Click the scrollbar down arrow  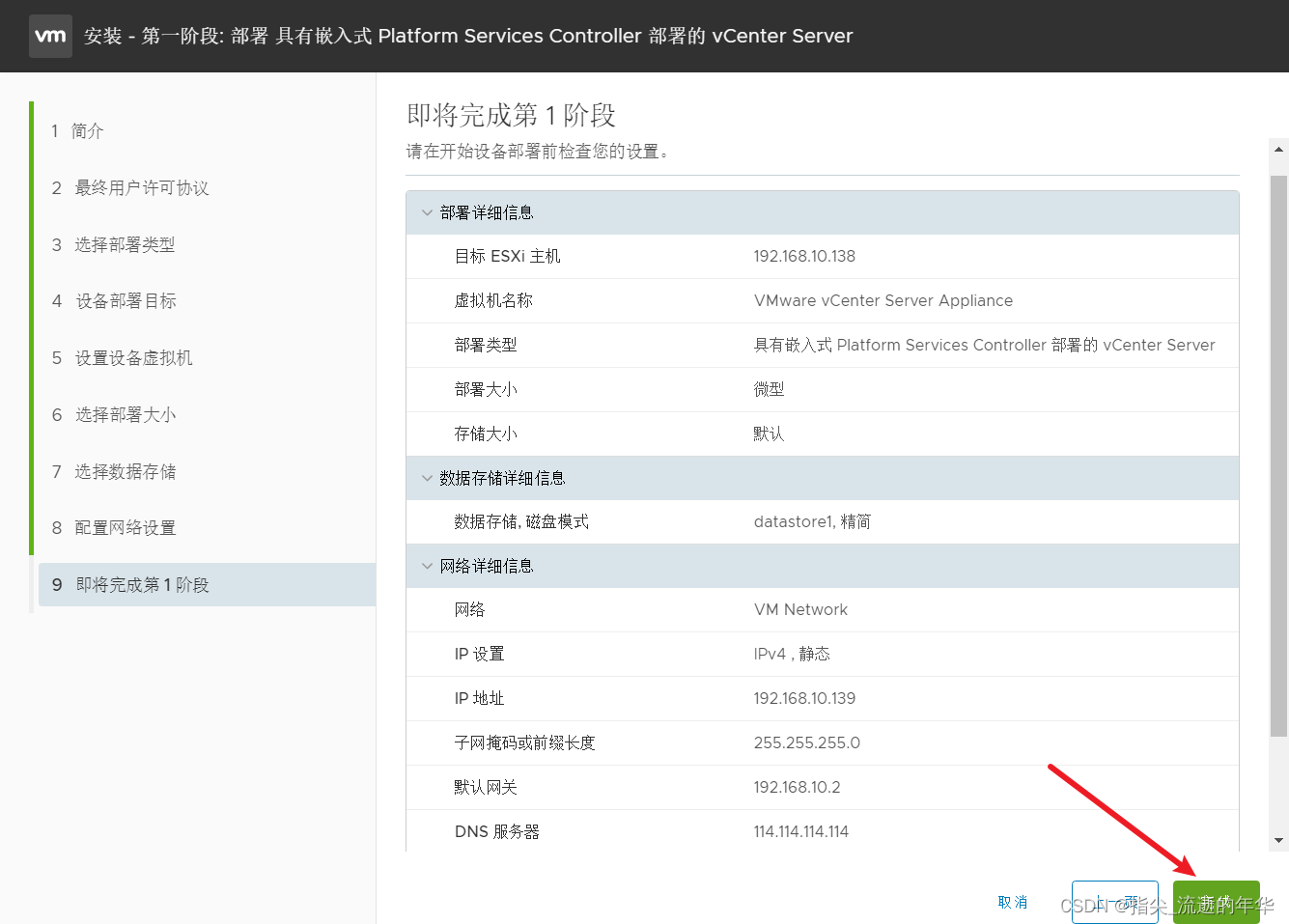coord(1278,841)
